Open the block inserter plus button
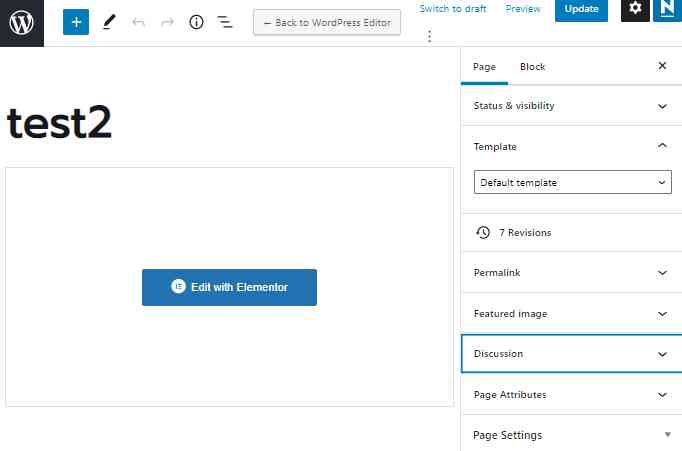 click(x=76, y=22)
